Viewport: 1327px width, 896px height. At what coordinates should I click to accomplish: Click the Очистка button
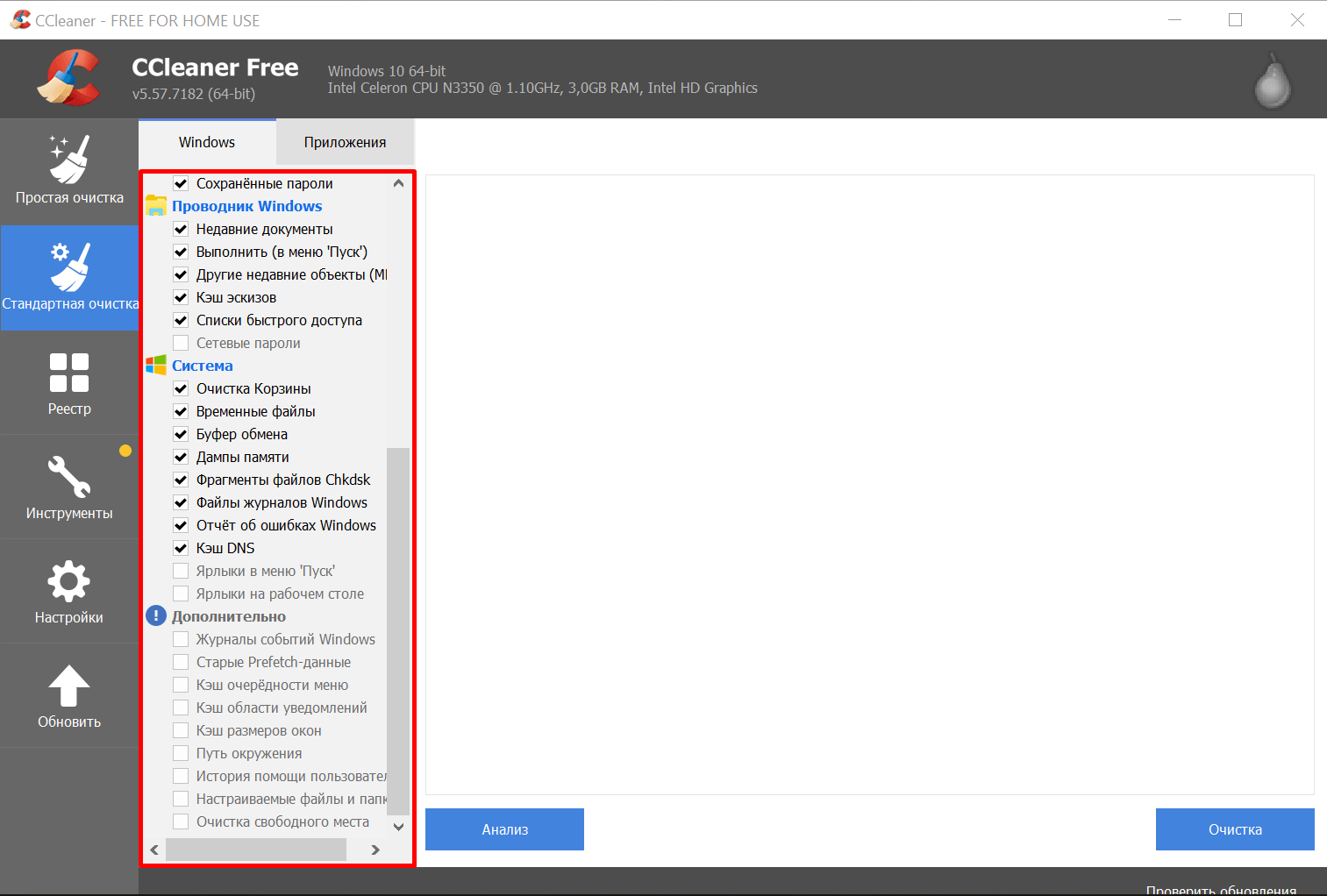pyautogui.click(x=1235, y=829)
